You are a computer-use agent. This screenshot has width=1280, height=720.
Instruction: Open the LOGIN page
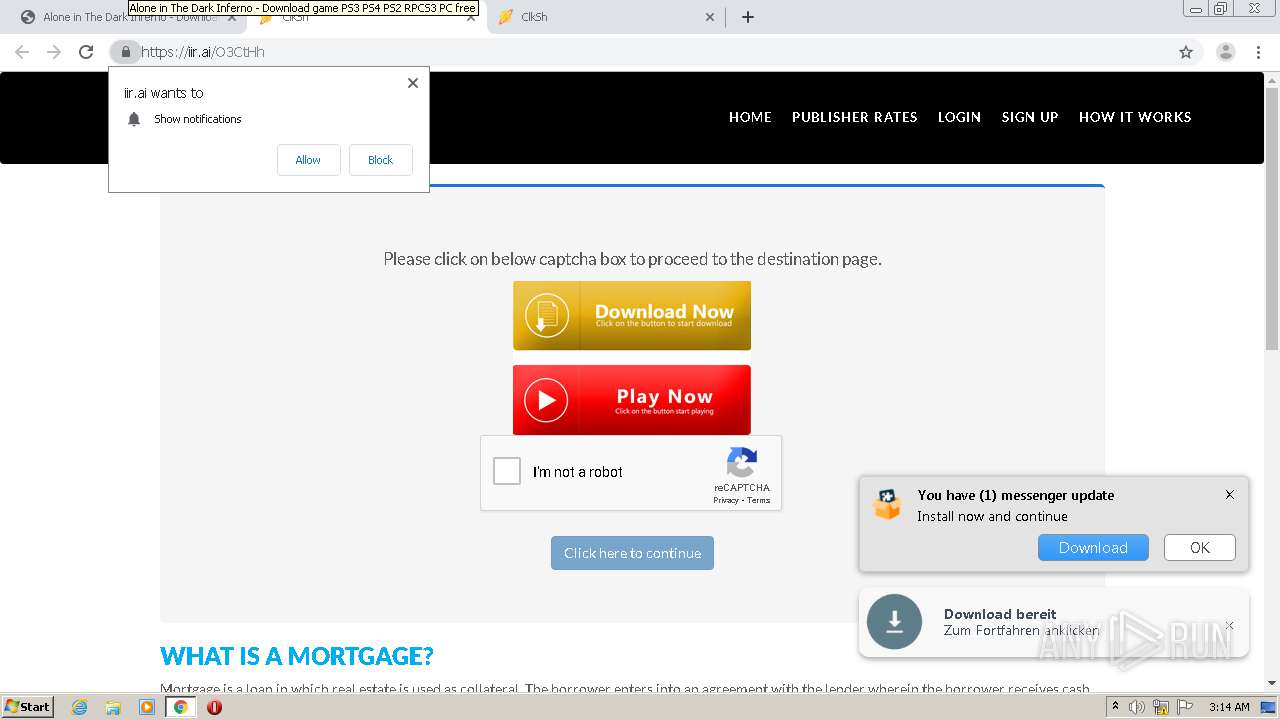point(959,117)
